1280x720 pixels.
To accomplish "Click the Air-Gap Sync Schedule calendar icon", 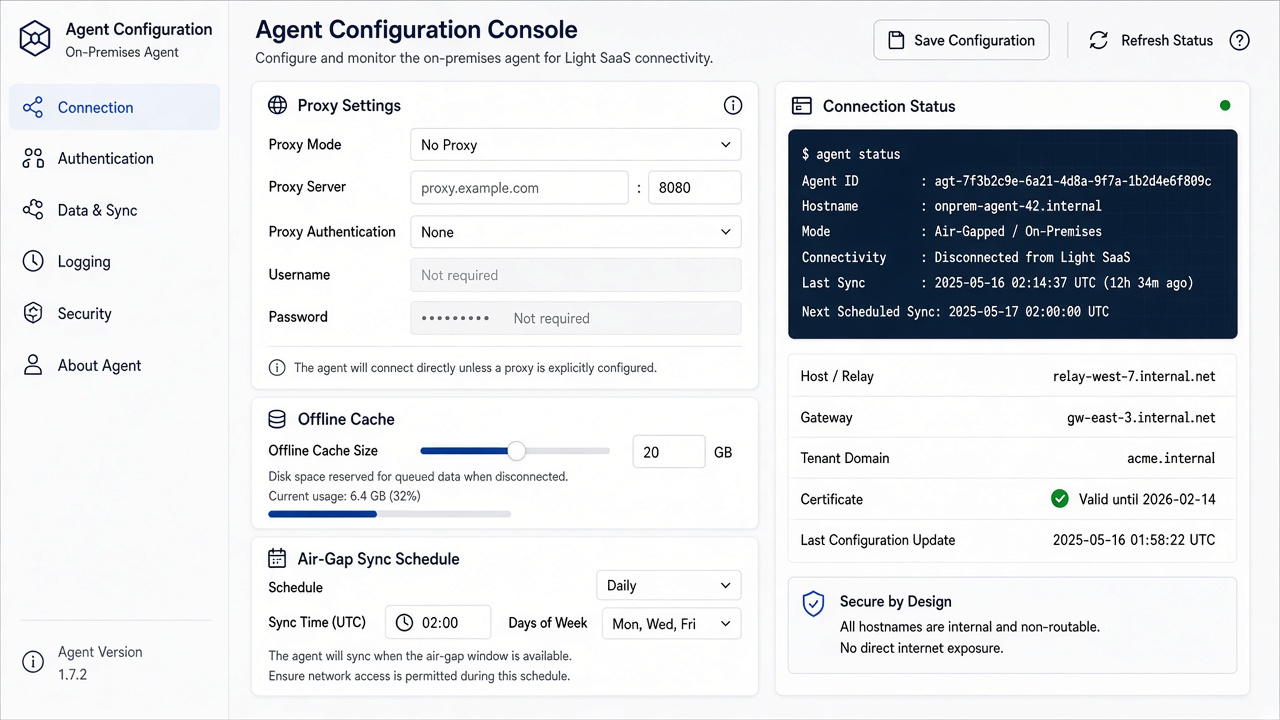I will 277,558.
